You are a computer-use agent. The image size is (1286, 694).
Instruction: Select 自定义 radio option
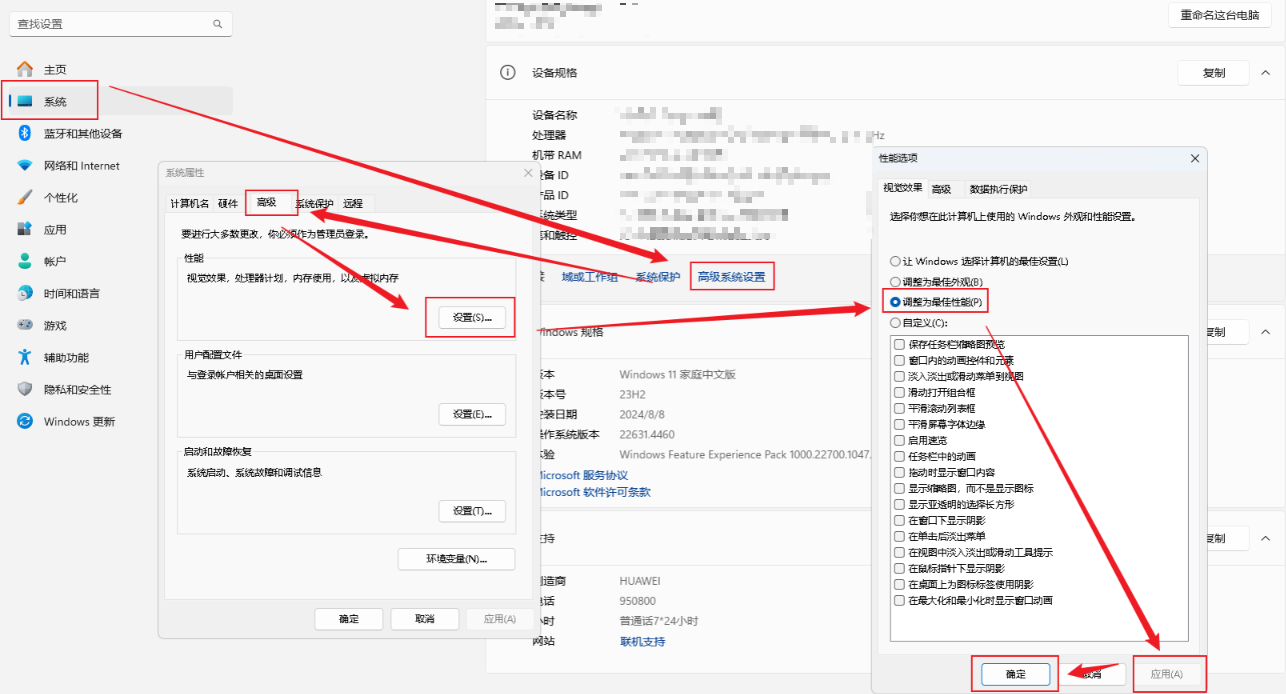tap(895, 323)
